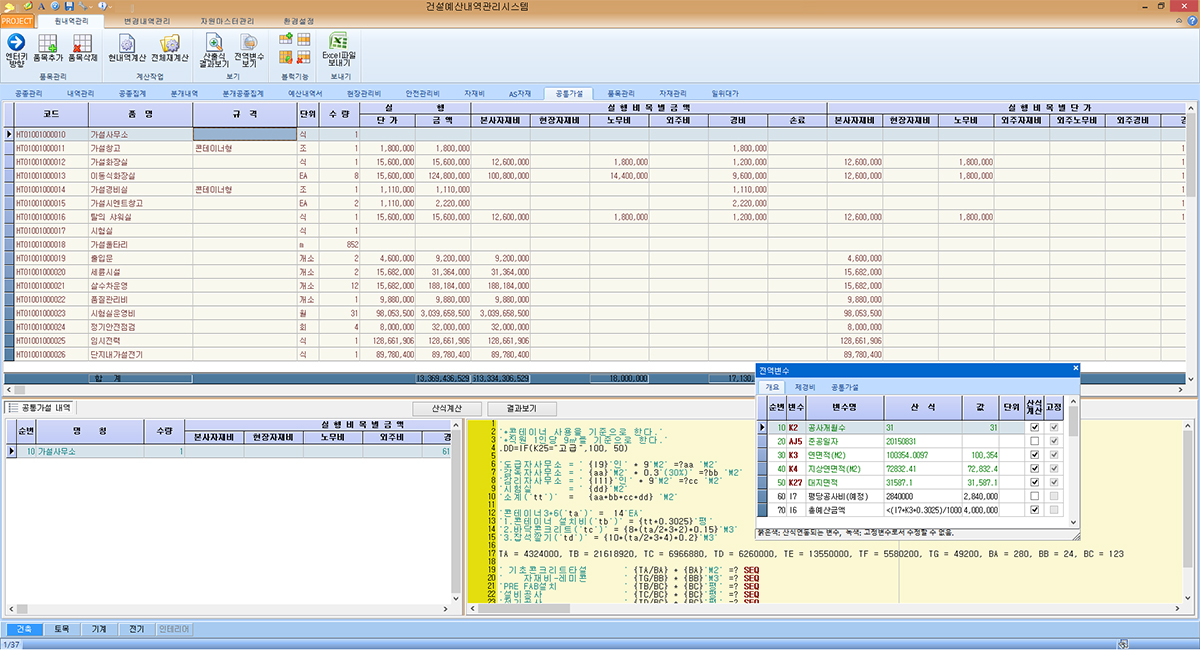This screenshot has height=650, width=1200.
Task: Switch to 변경내역관리 ribbon tab
Action: tap(145, 20)
